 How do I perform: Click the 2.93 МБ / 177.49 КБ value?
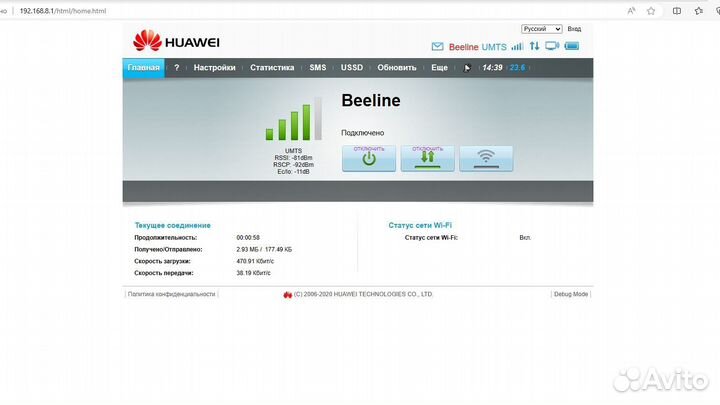264,250
